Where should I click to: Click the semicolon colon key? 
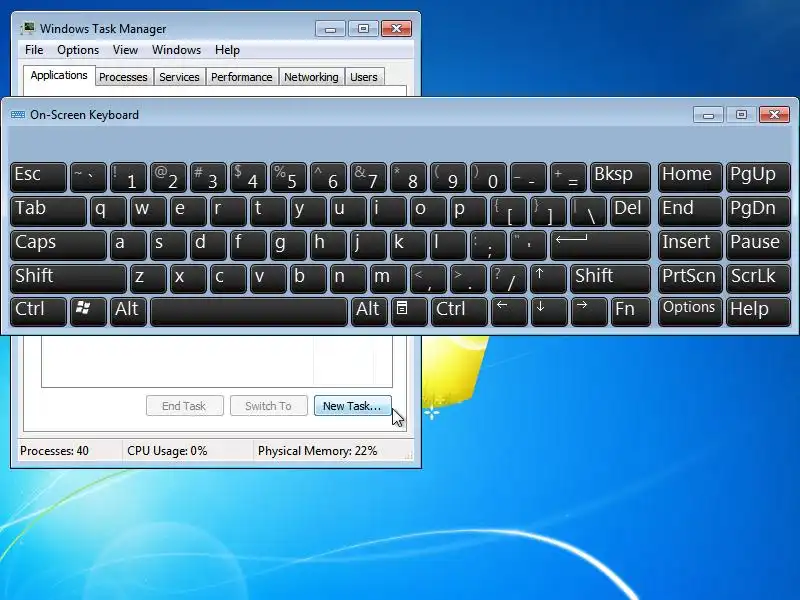click(488, 244)
